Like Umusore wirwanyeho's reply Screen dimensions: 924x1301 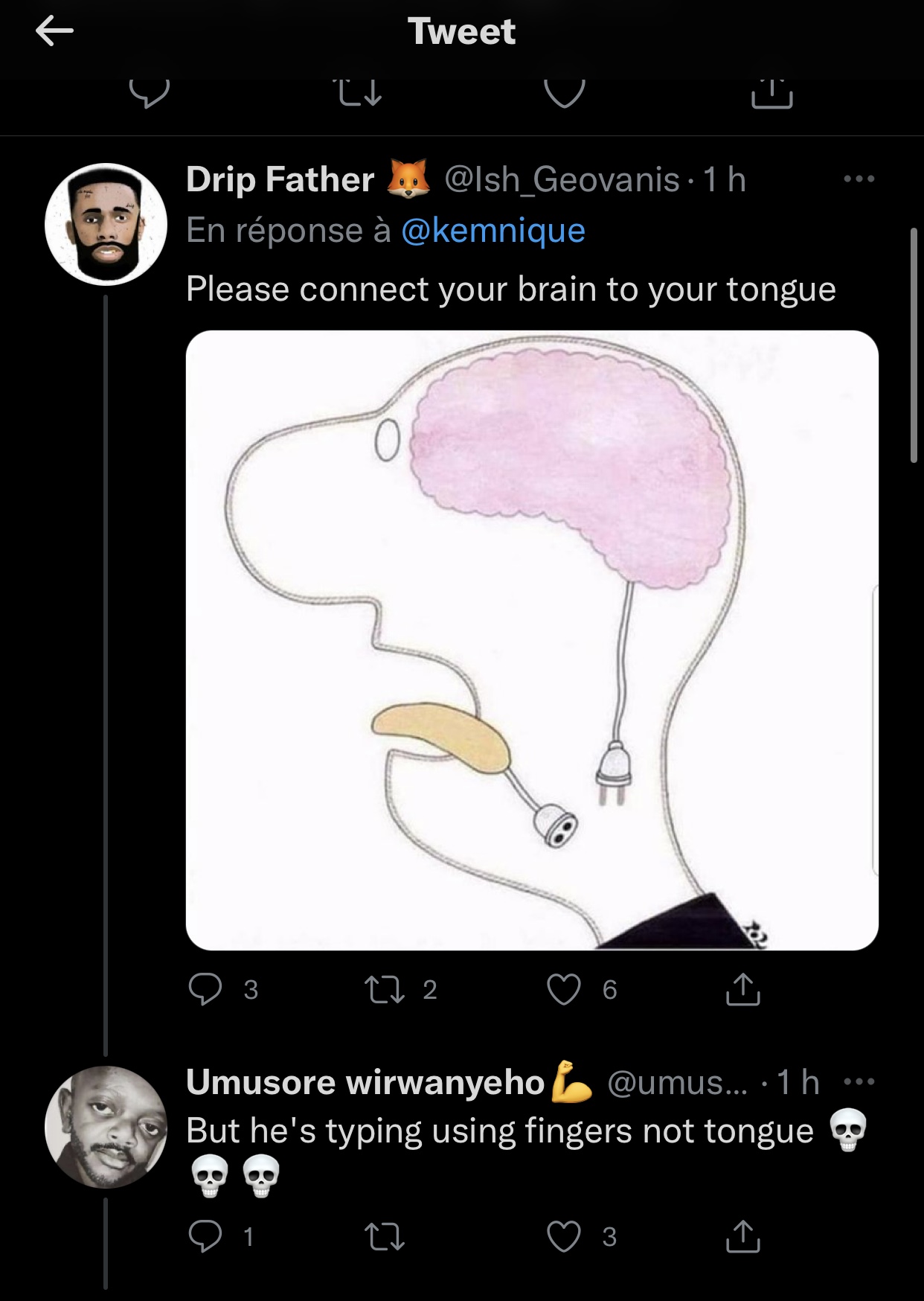tap(563, 1236)
